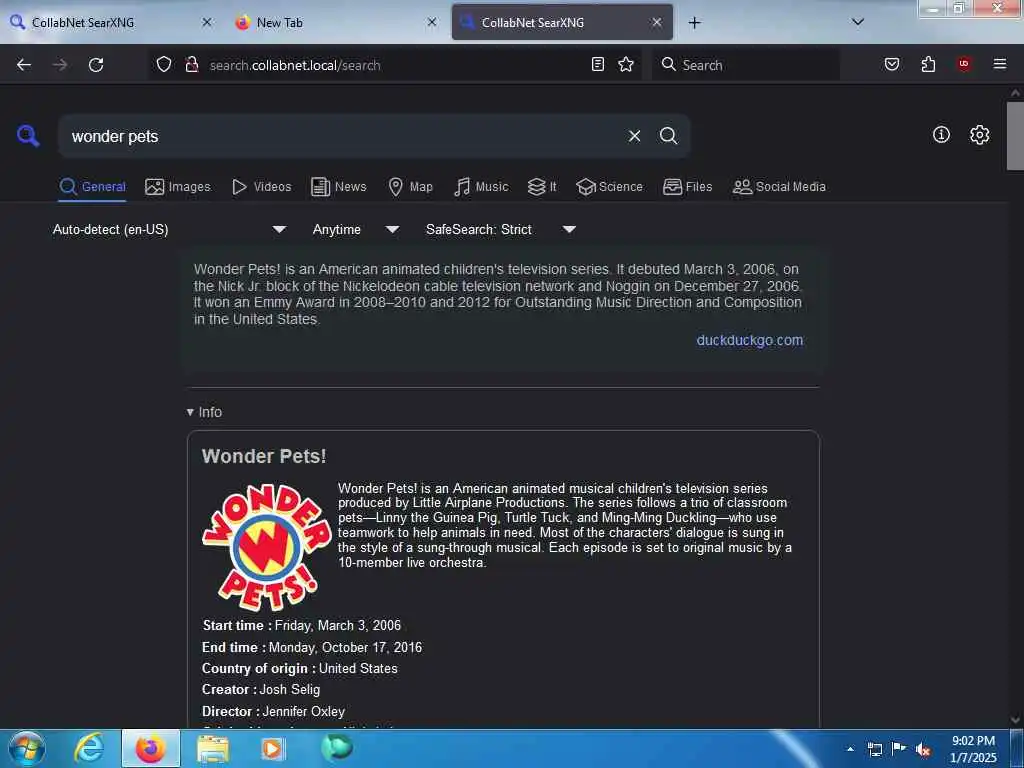Viewport: 1024px width, 768px height.
Task: Toggle reader view icon in address bar
Action: (x=598, y=64)
